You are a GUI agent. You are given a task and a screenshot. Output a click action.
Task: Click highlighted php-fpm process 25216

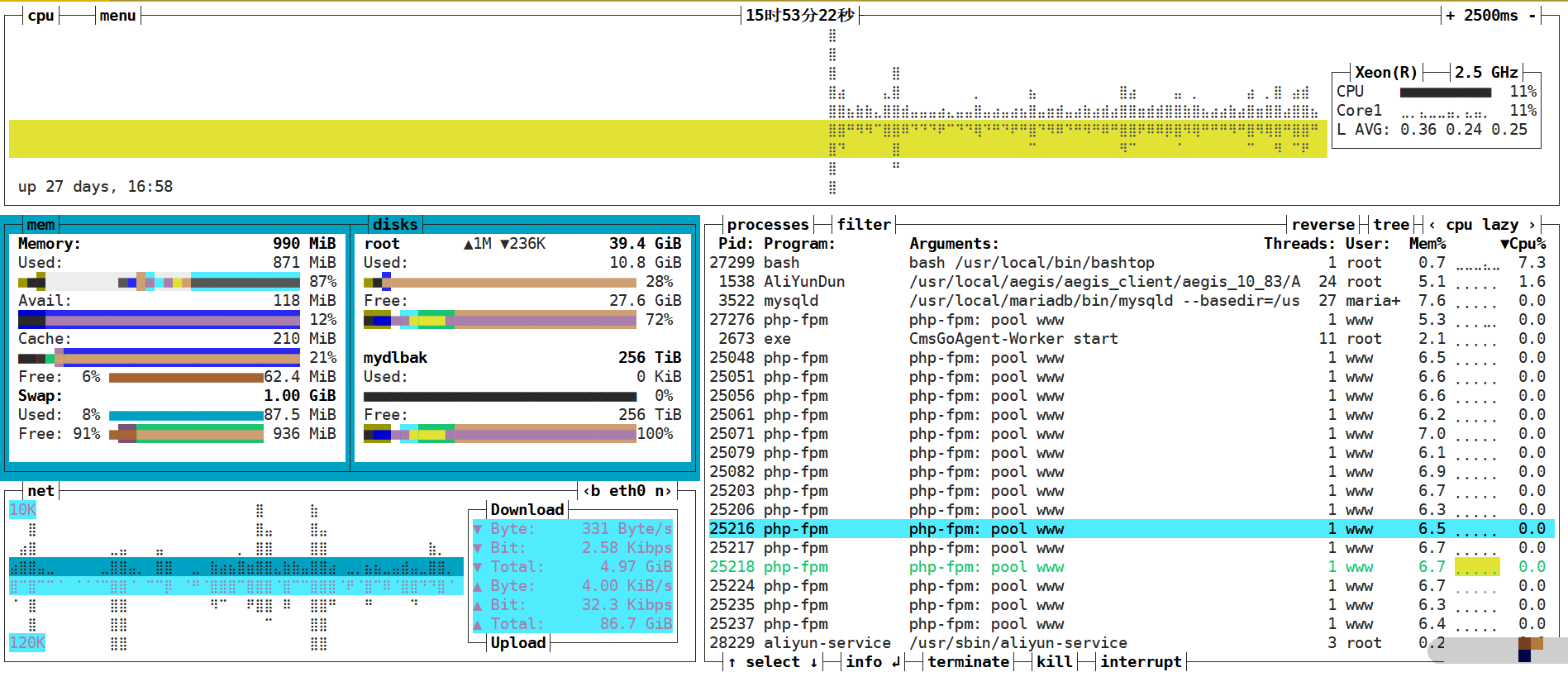click(x=1132, y=529)
